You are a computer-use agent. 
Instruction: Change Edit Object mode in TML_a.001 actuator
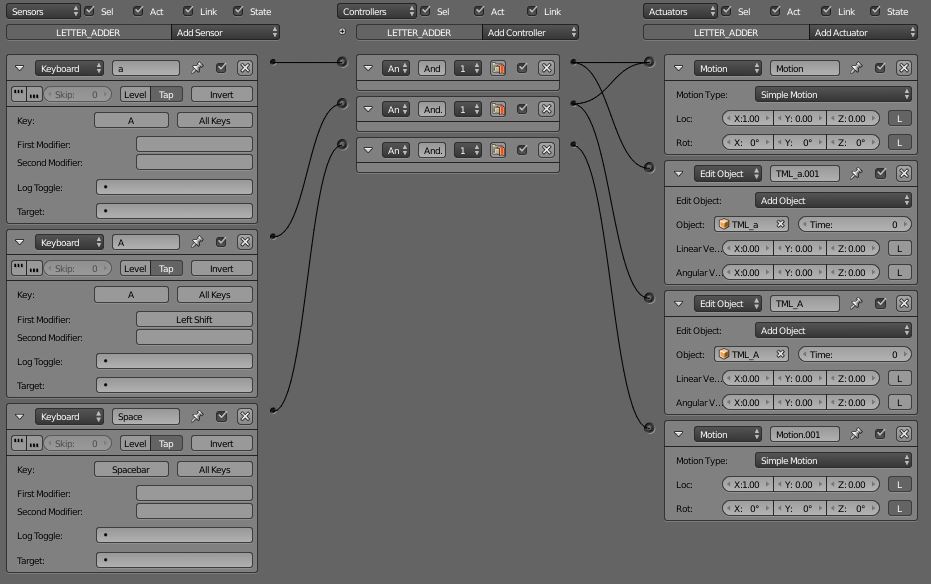coord(833,201)
